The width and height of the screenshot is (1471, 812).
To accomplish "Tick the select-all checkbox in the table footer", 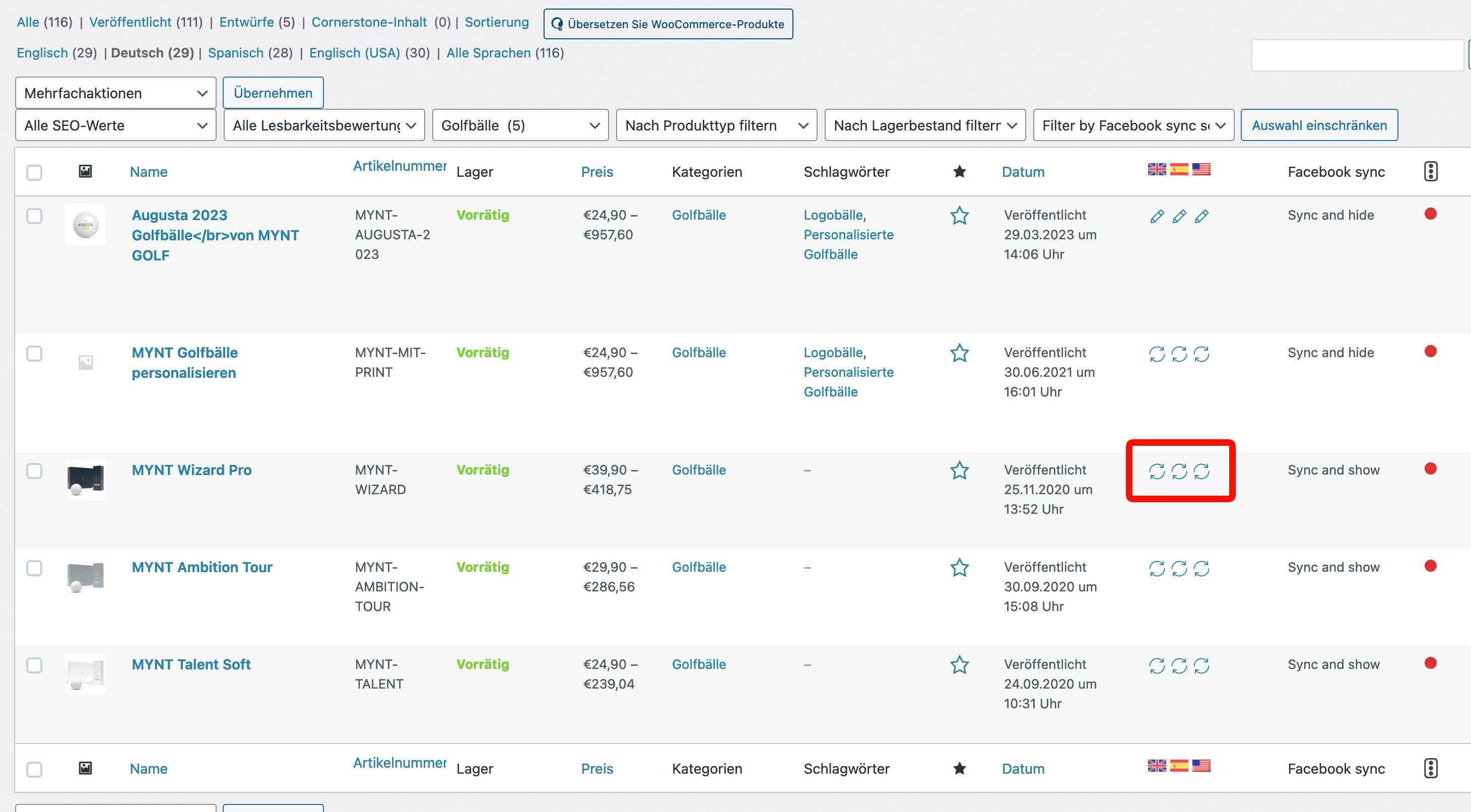I will click(34, 769).
